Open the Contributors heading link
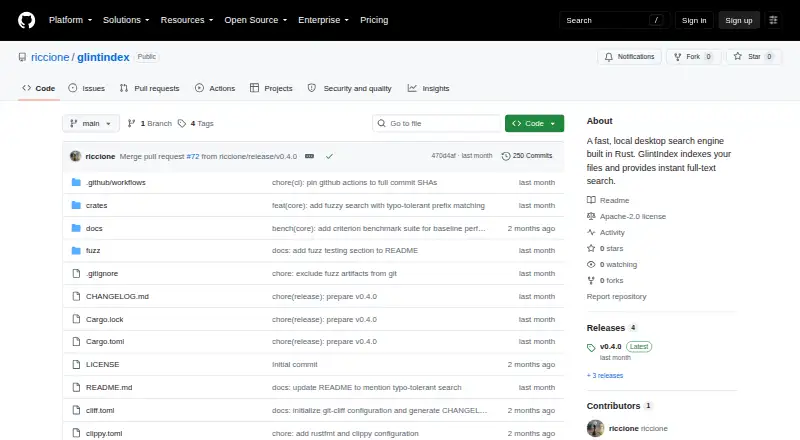 click(x=613, y=406)
